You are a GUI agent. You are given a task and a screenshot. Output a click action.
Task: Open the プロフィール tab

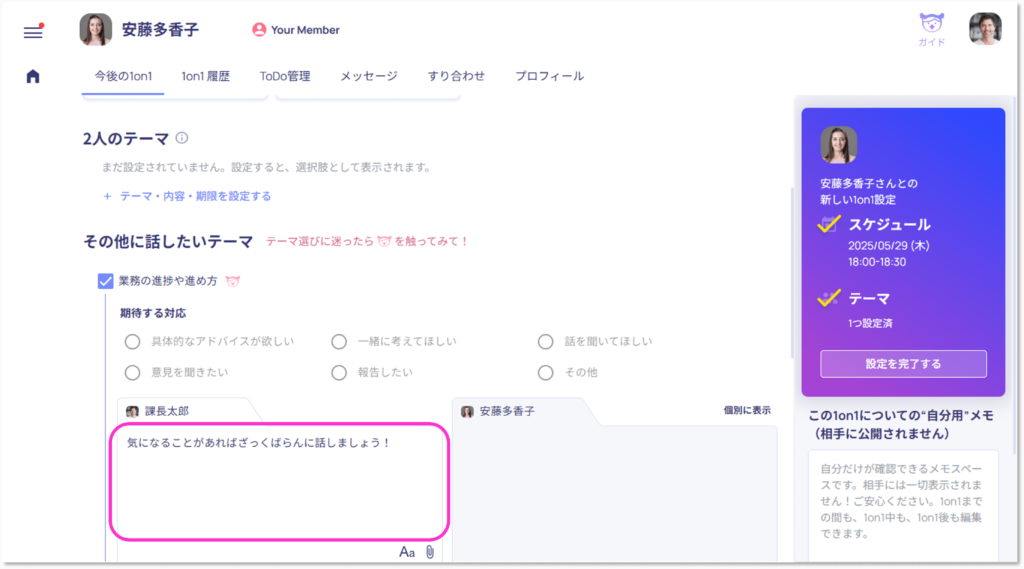(549, 76)
